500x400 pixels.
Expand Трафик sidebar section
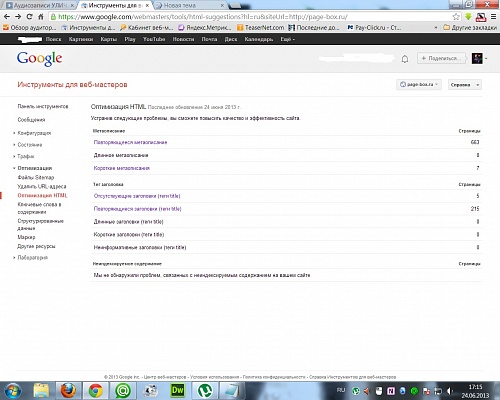pyautogui.click(x=25, y=156)
